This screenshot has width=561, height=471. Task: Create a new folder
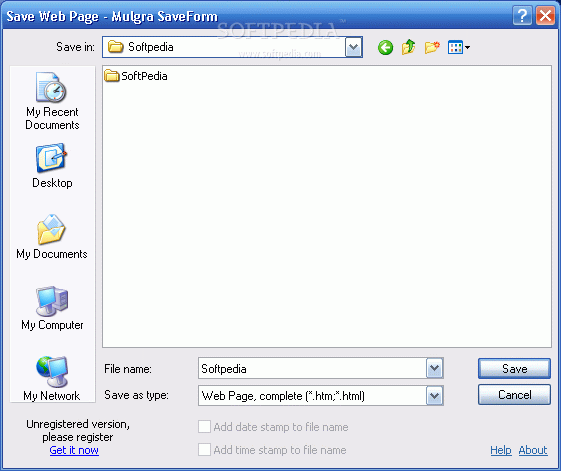tap(432, 47)
